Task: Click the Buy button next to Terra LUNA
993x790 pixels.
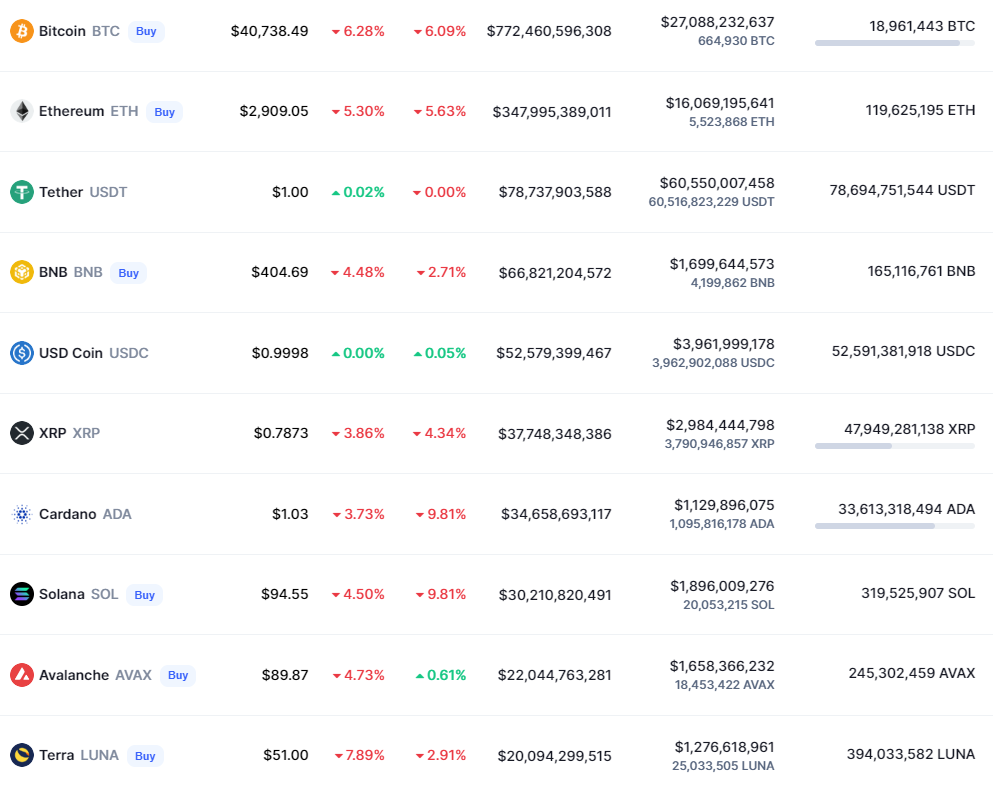Action: click(x=145, y=756)
